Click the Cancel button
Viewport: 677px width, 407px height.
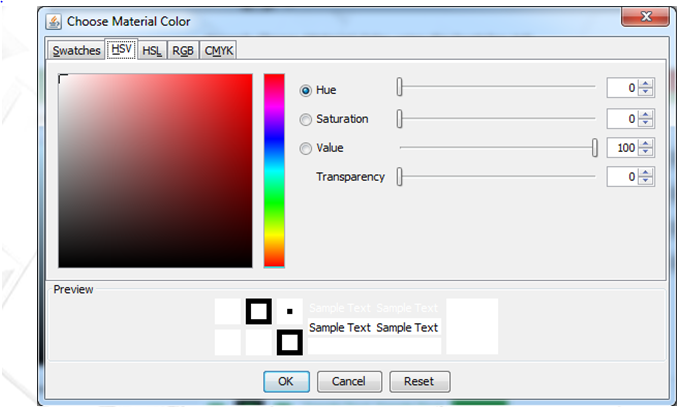[x=349, y=382]
